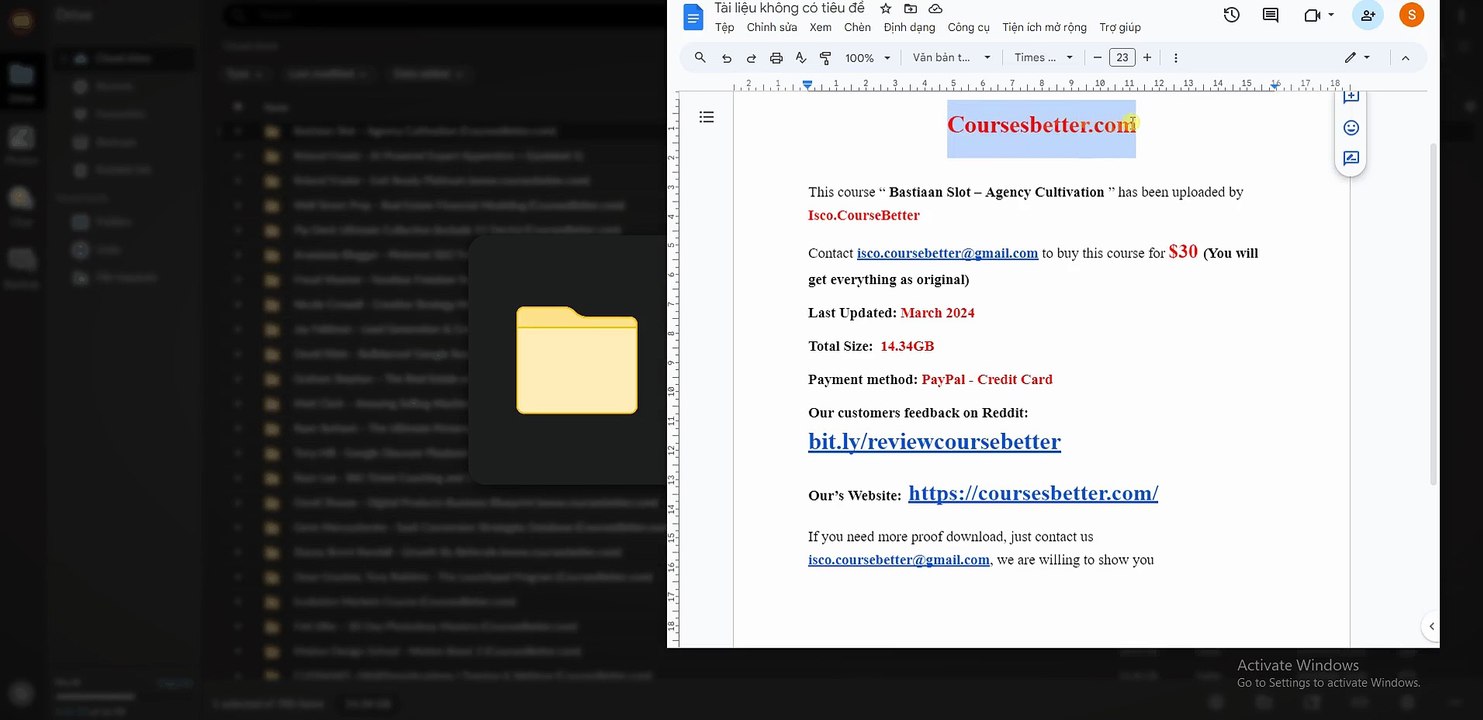Open the Xem menu
Viewport: 1483px width, 720px height.
(820, 28)
